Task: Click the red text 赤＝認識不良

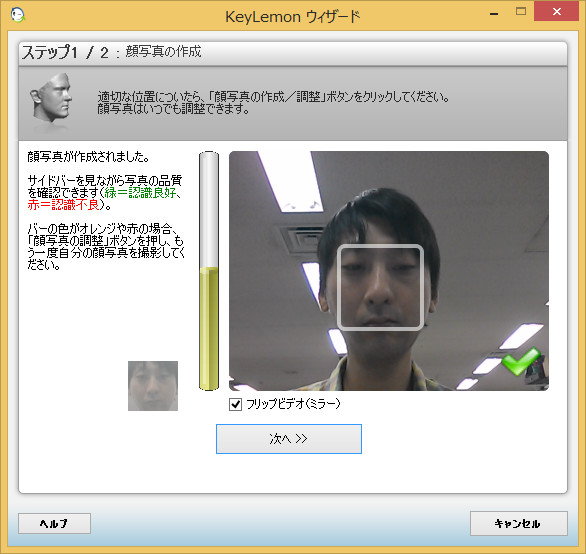Action: [x=63, y=205]
